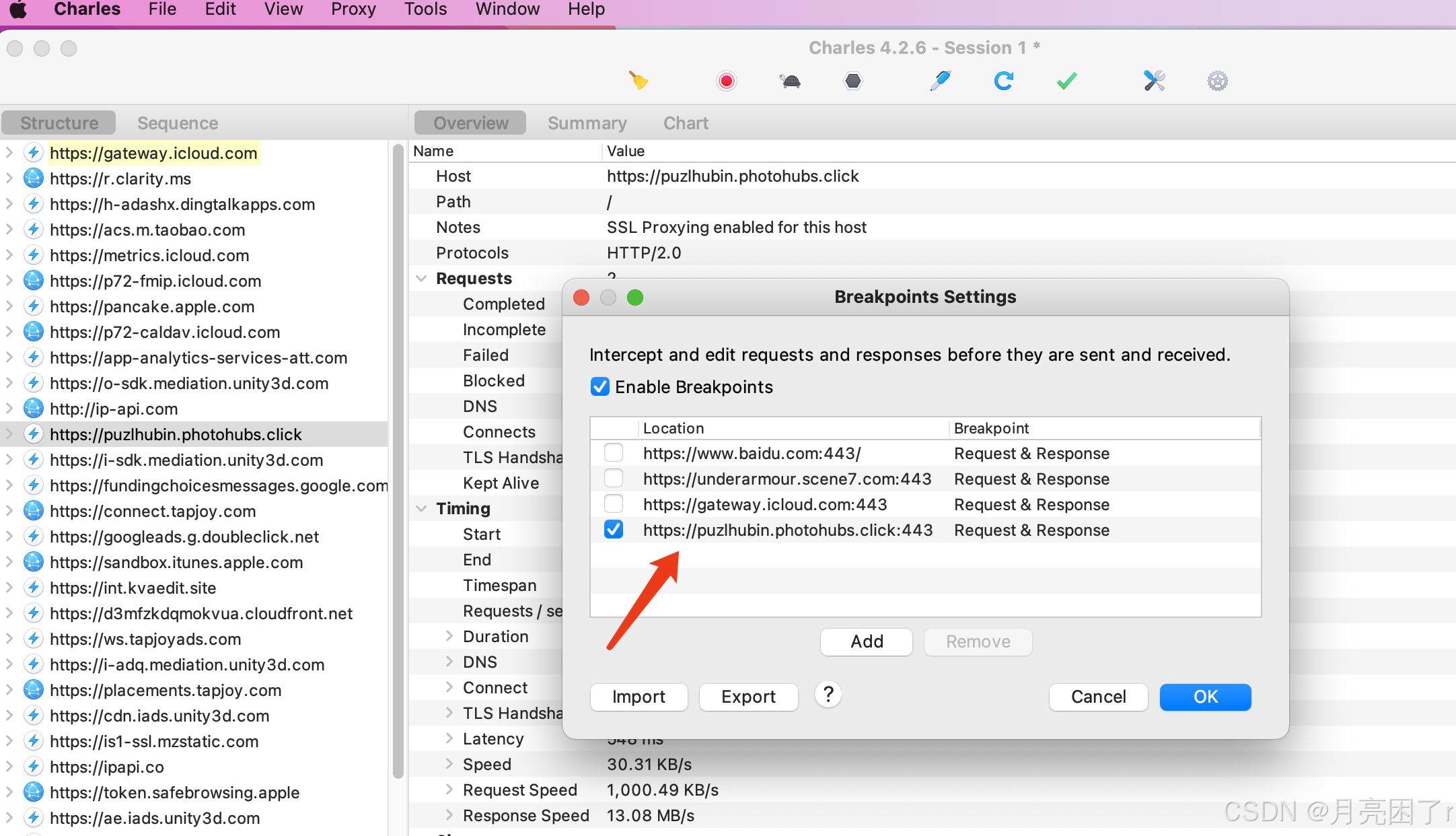This screenshot has height=836, width=1456.
Task: Click the checkmark/validate icon
Action: tap(1067, 80)
